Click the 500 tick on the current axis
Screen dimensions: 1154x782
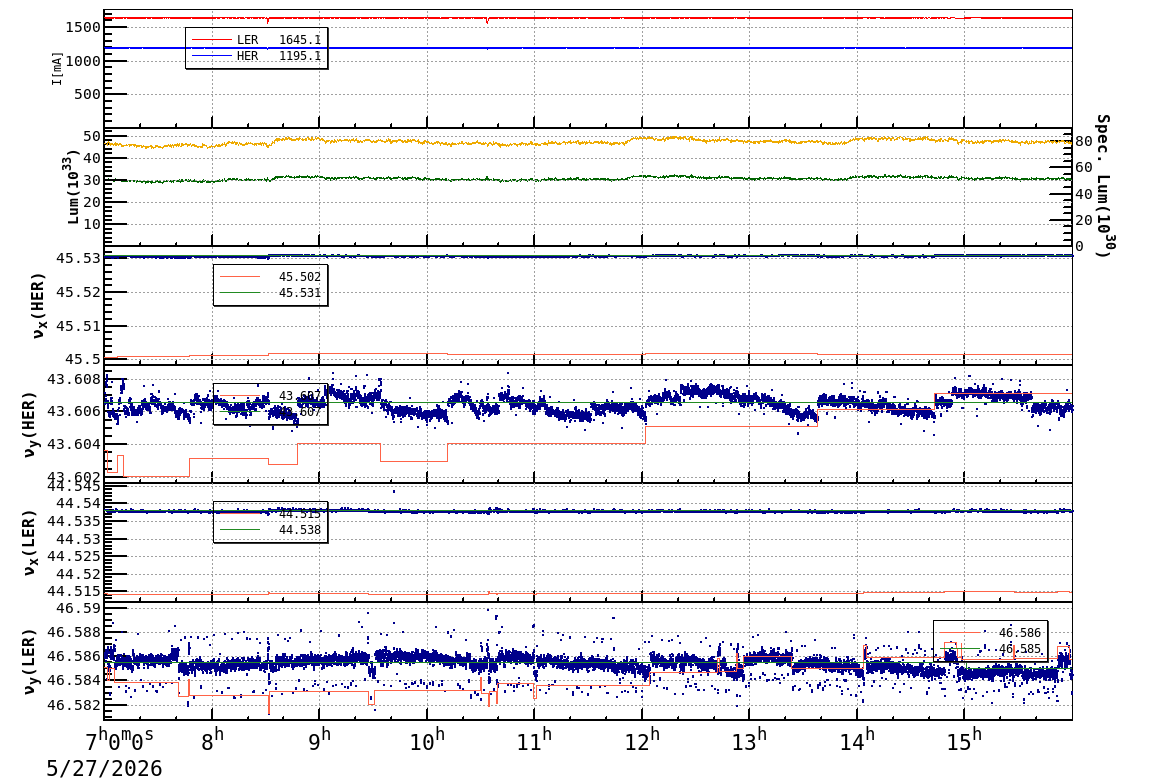88,94
